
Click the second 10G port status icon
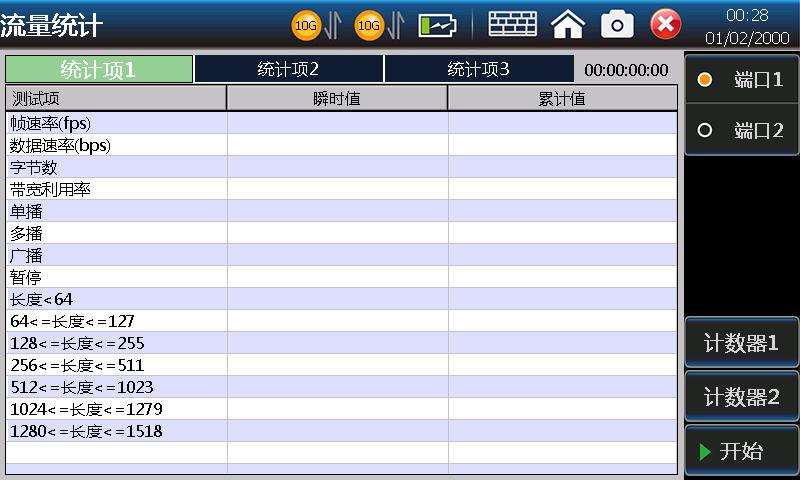click(x=369, y=25)
